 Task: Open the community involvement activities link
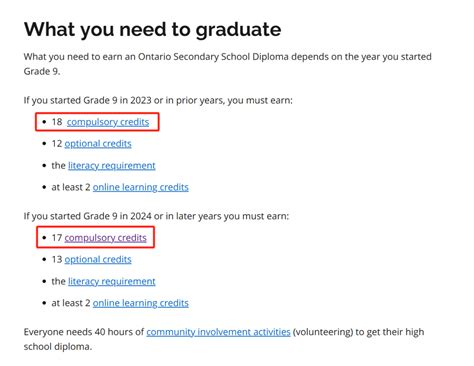coord(218,332)
